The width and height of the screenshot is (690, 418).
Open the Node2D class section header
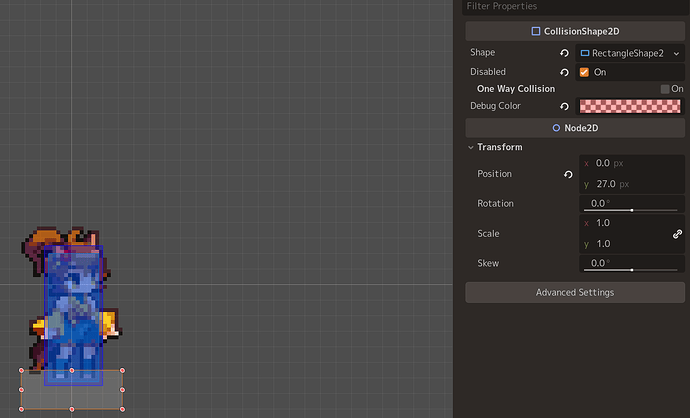[575, 128]
